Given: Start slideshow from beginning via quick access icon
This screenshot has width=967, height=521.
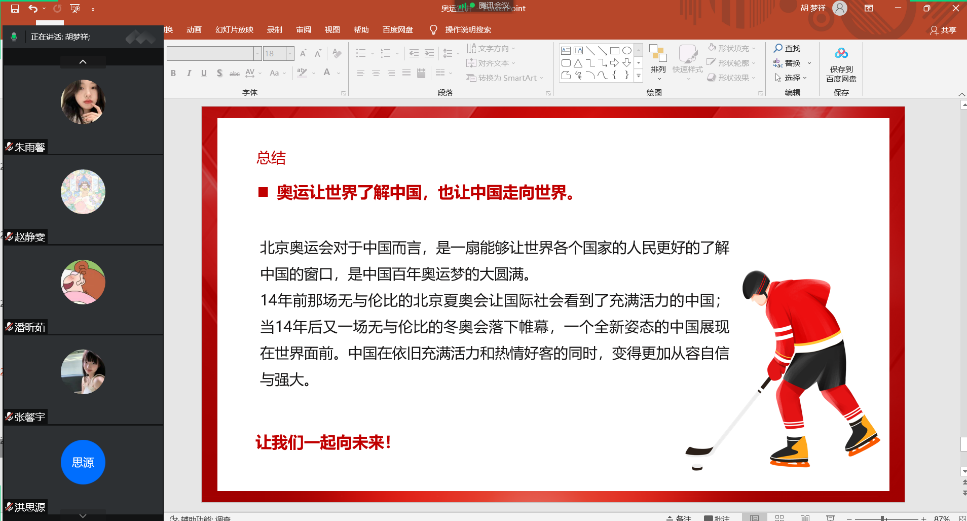Looking at the screenshot, I should click(74, 8).
